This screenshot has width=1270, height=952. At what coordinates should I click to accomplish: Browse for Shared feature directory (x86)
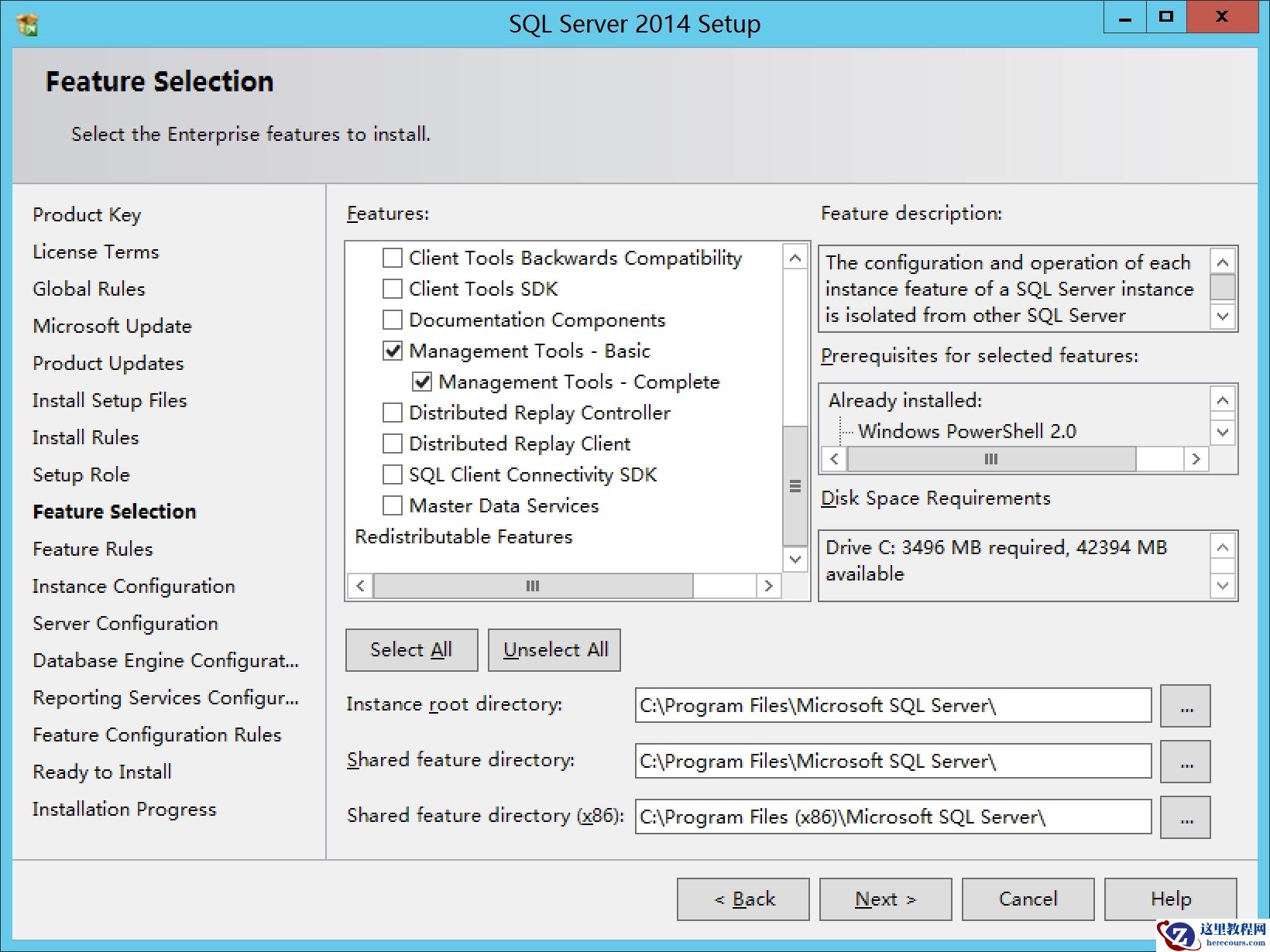tap(1185, 817)
